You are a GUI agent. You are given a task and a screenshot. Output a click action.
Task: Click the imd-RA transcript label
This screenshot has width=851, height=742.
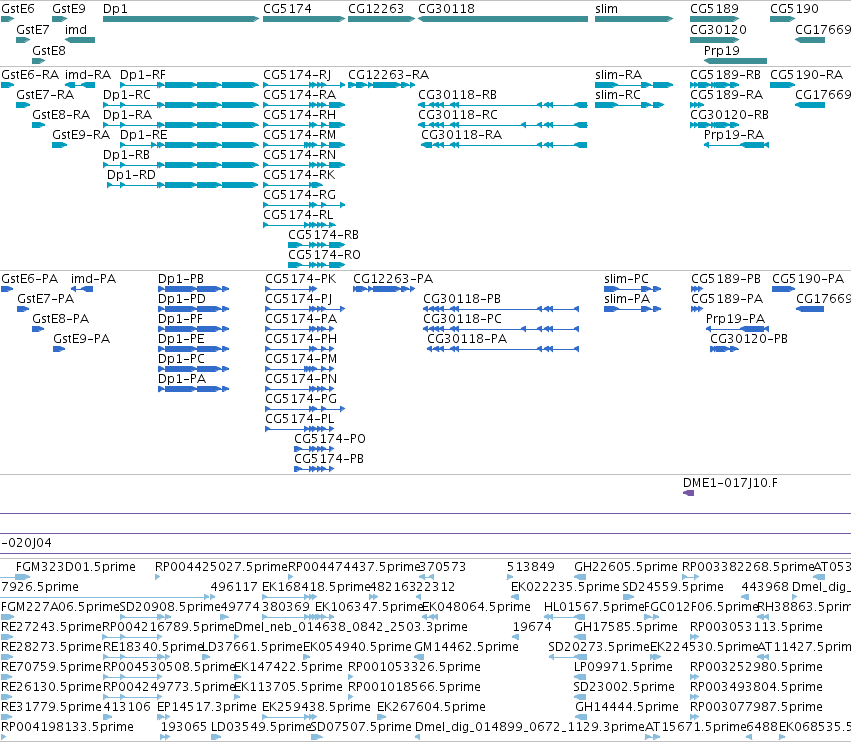tap(87, 74)
